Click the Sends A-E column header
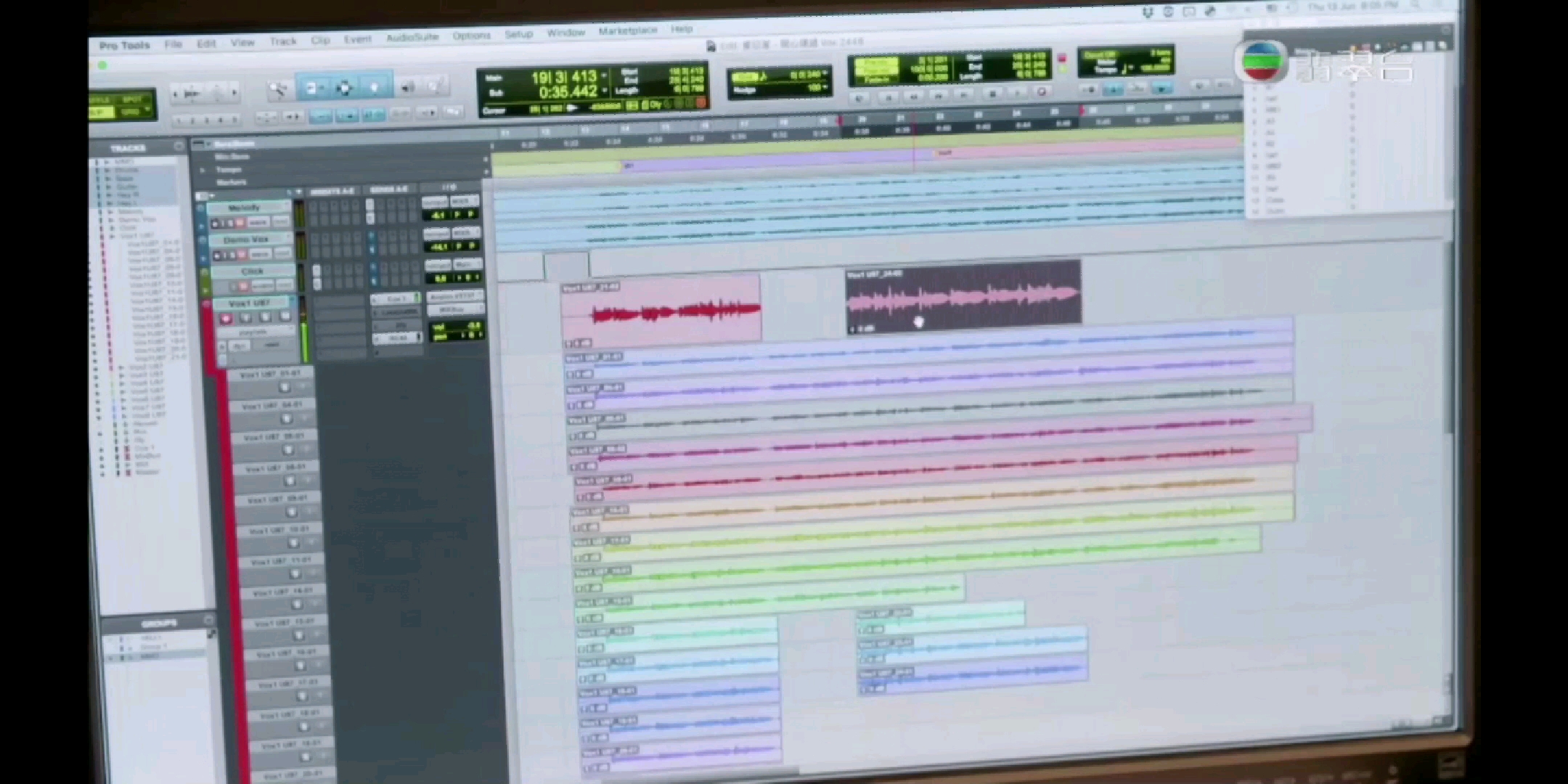The image size is (1568, 784). (388, 189)
